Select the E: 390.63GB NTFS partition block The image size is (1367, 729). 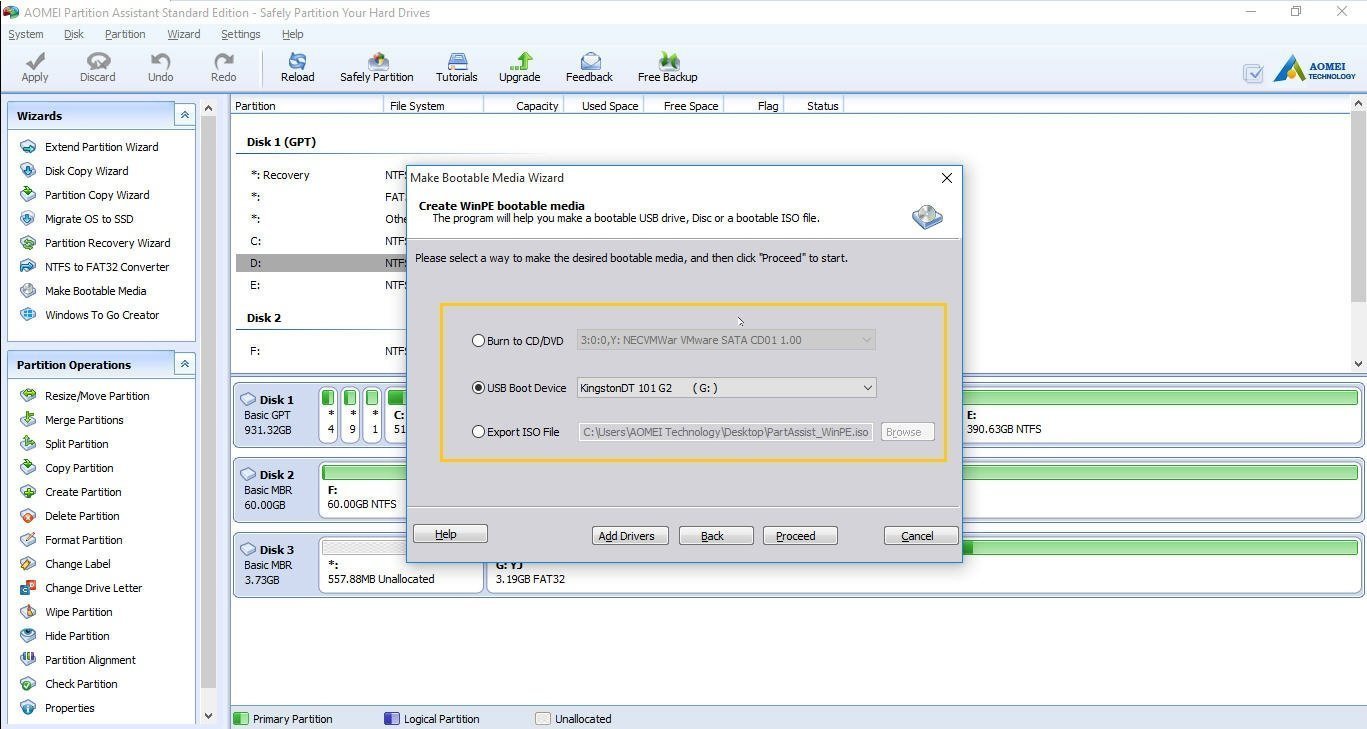pyautogui.click(x=1160, y=415)
